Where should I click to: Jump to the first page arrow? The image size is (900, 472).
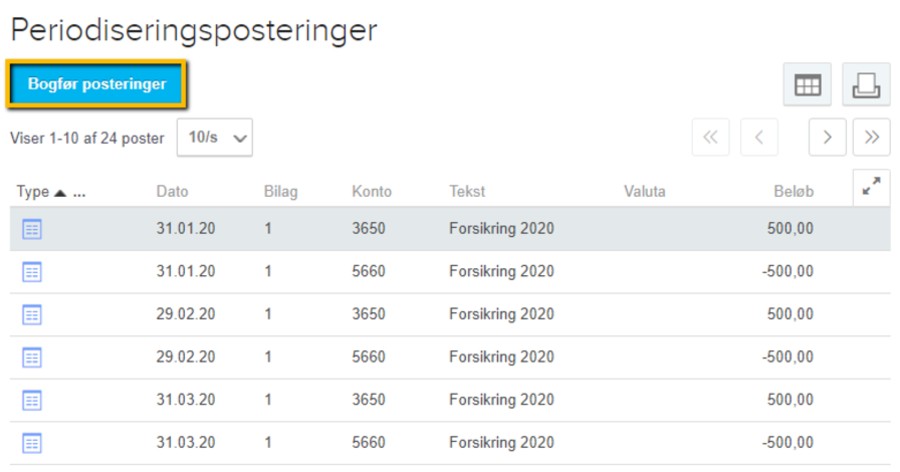711,137
